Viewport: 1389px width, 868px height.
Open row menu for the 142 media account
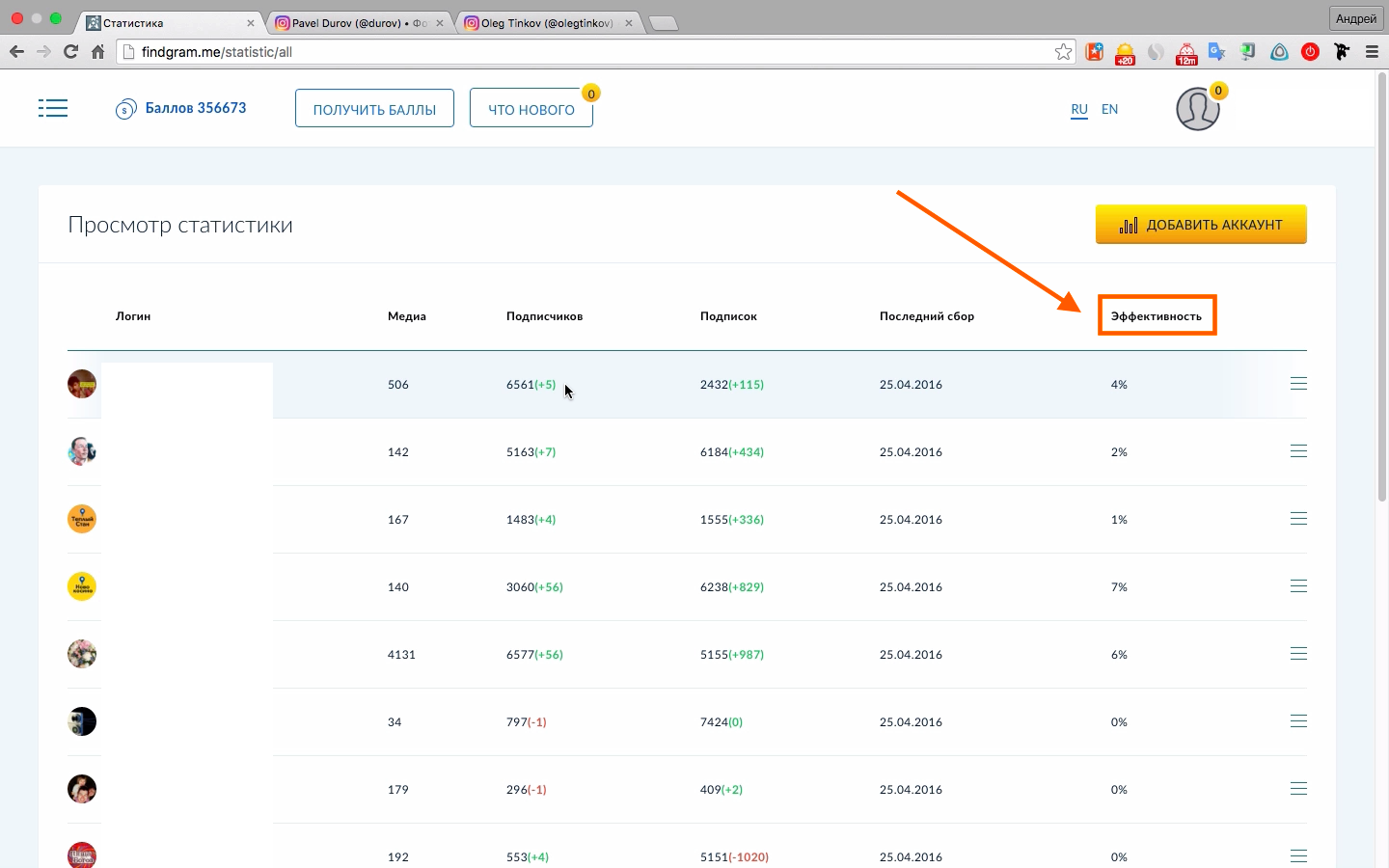pyautogui.click(x=1298, y=451)
